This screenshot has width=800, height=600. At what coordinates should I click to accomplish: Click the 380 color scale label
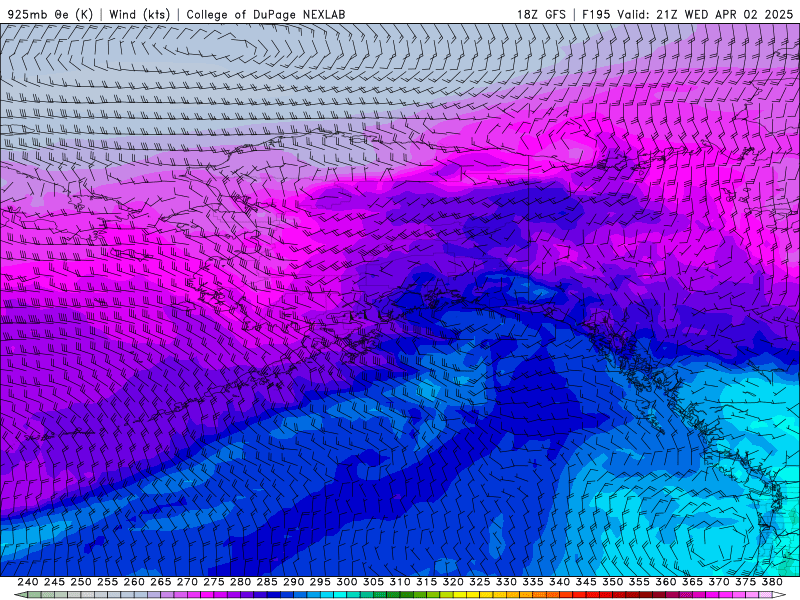pyautogui.click(x=772, y=582)
